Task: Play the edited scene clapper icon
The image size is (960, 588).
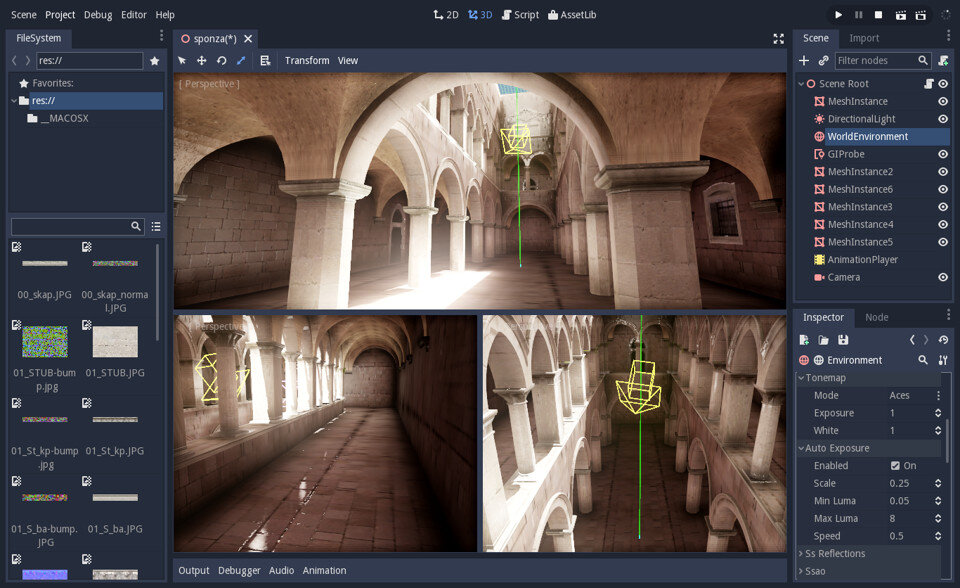Action: (x=901, y=15)
